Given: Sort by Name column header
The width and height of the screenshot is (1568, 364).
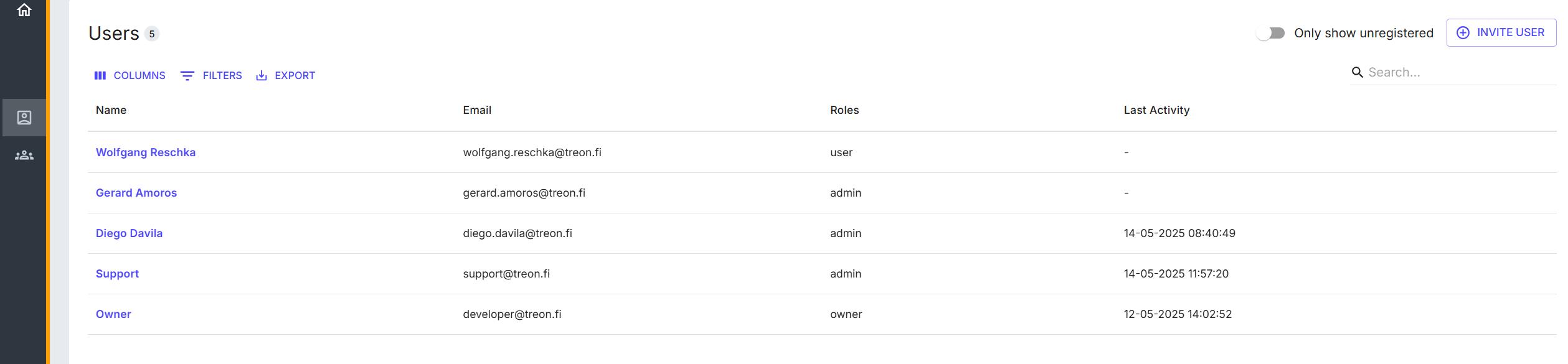Looking at the screenshot, I should coord(111,110).
